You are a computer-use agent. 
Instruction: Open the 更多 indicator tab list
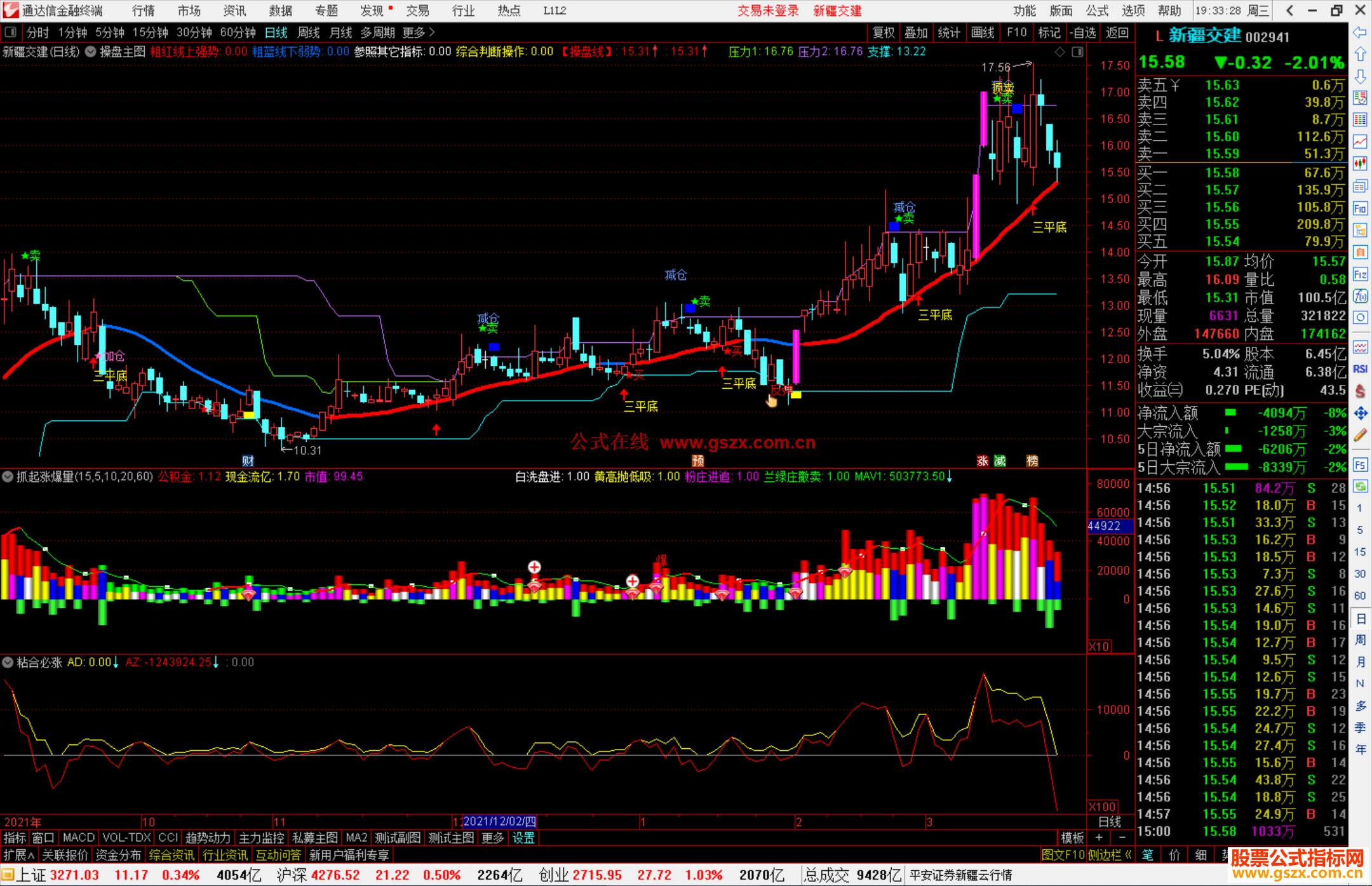(492, 838)
